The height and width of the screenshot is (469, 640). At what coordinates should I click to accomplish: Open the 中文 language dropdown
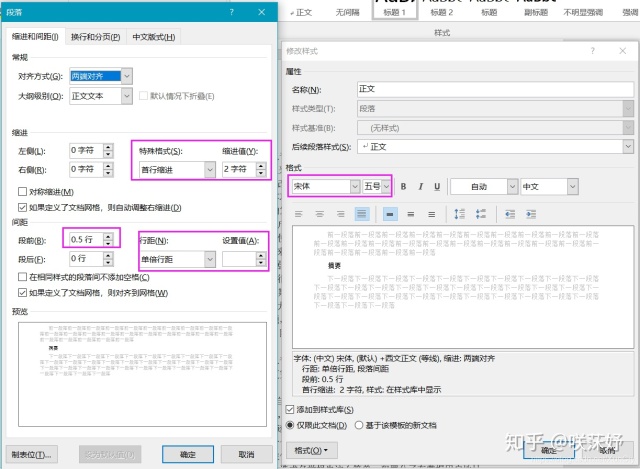tap(573, 187)
